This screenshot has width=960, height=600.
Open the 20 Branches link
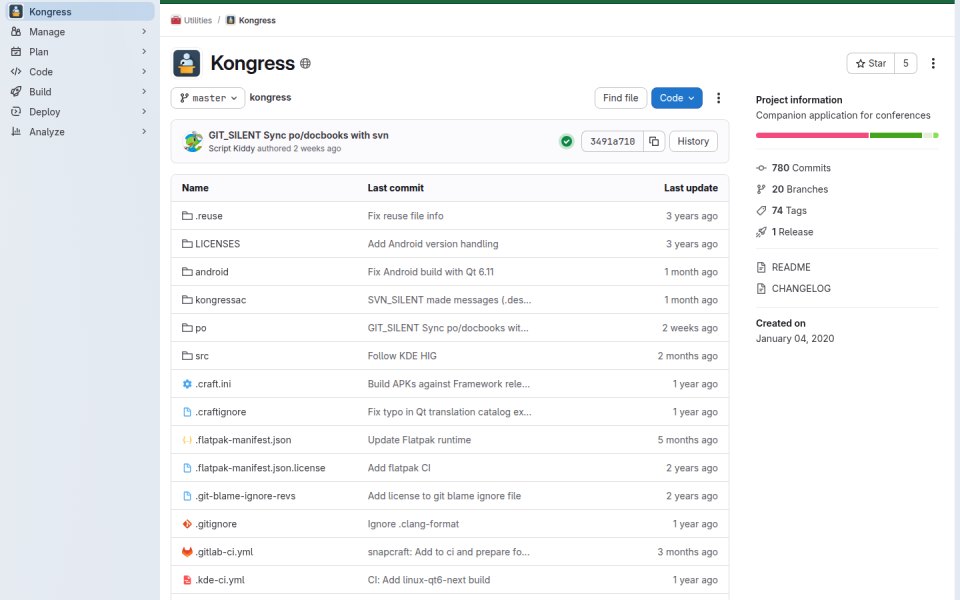pyautogui.click(x=800, y=189)
